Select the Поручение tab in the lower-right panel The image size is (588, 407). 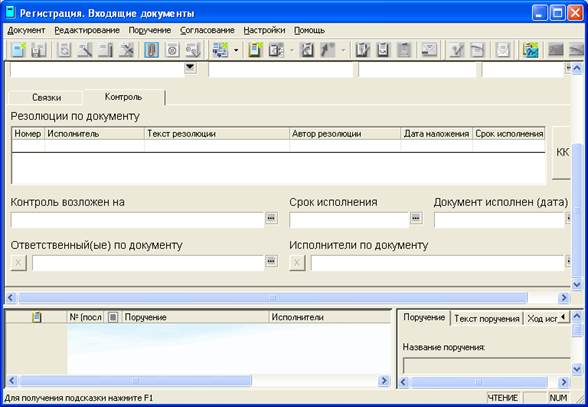tap(424, 317)
